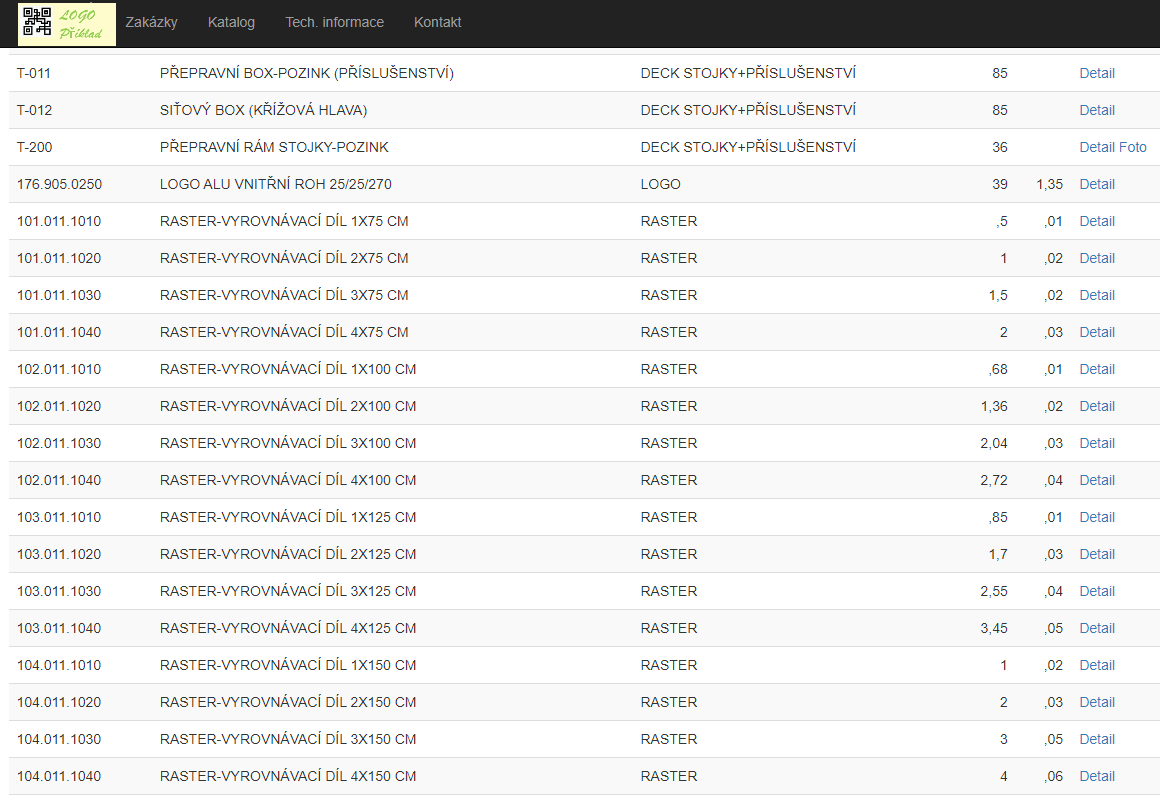This screenshot has height=796, width=1160.
Task: Select code T-011 cell
Action: click(x=34, y=73)
